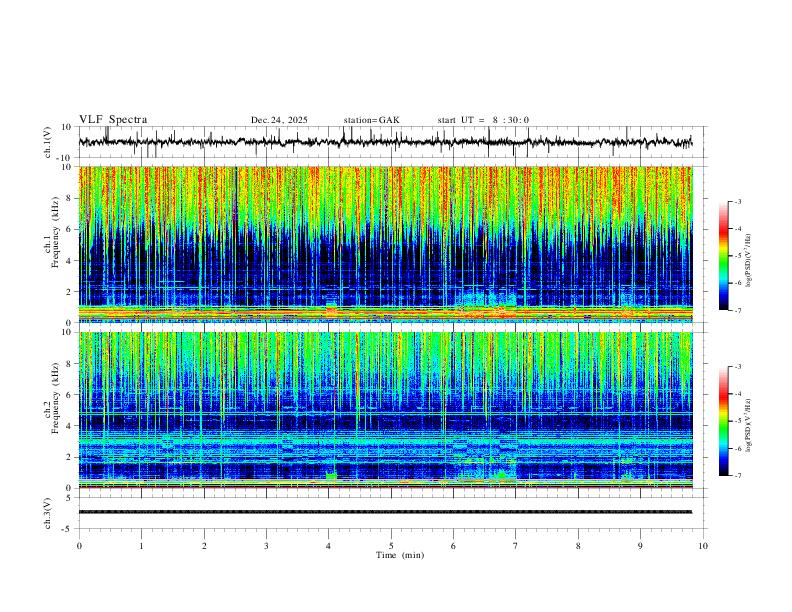
Task: Click the time axis tick label '3'
Action: click(266, 546)
